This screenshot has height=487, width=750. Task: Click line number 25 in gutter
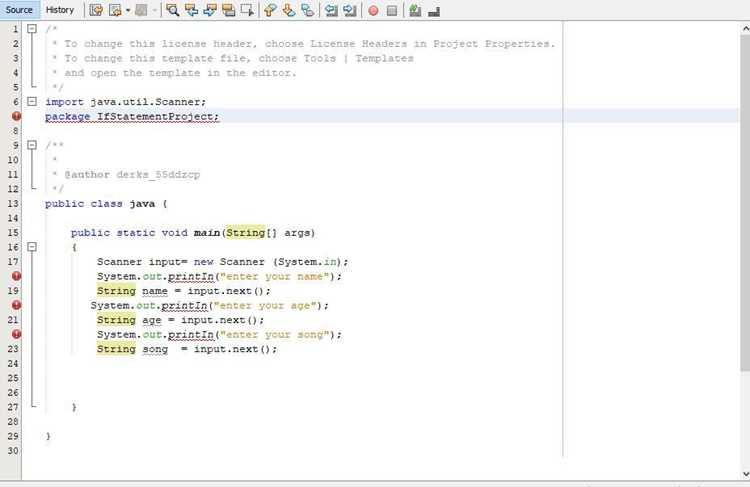click(13, 378)
